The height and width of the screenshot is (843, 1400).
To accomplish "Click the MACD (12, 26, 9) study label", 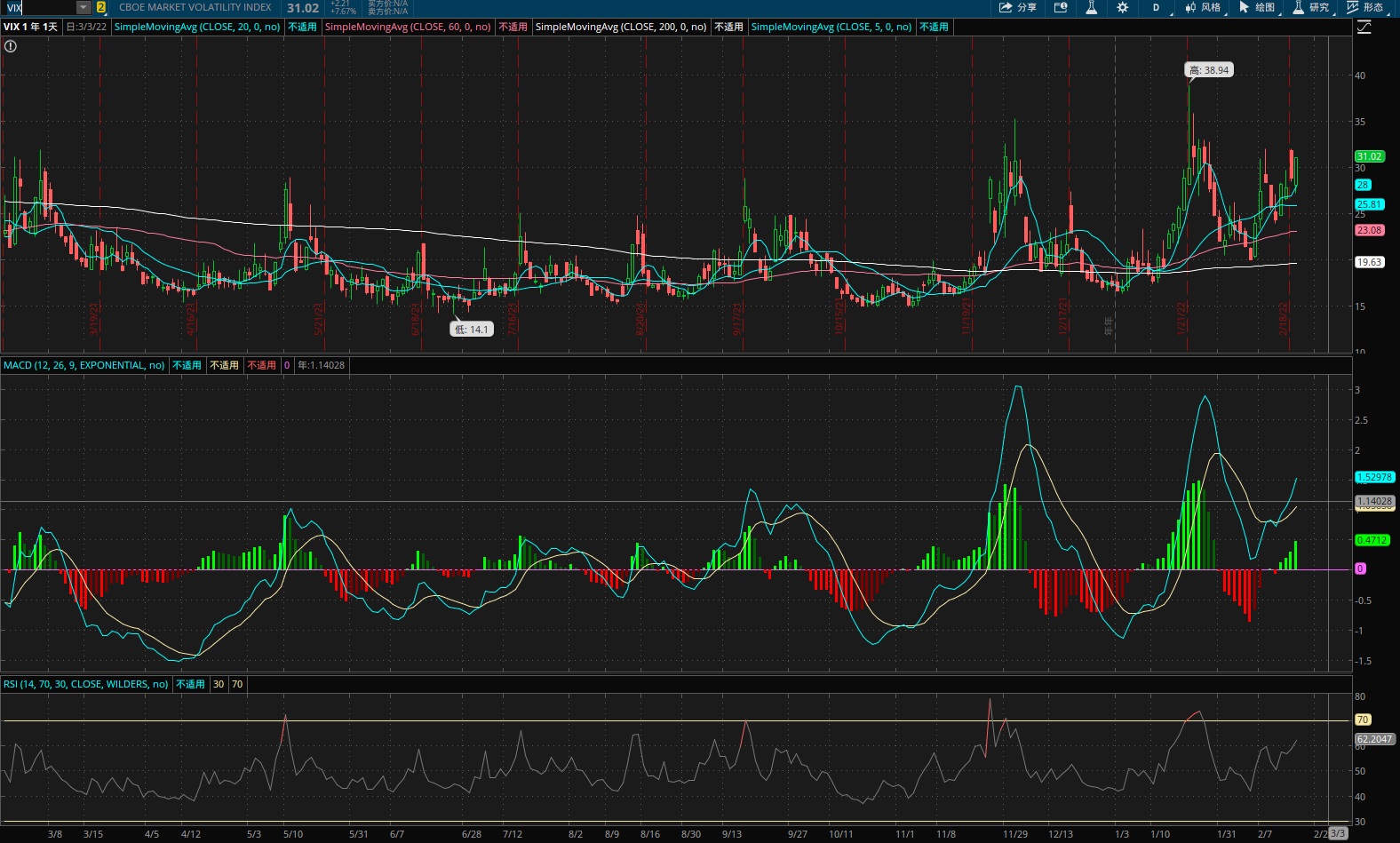I will coord(84,365).
